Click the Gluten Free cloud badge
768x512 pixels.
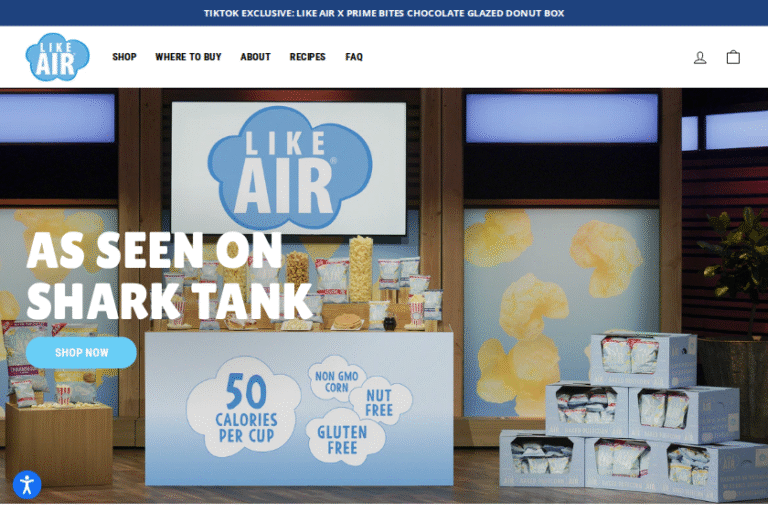341,439
